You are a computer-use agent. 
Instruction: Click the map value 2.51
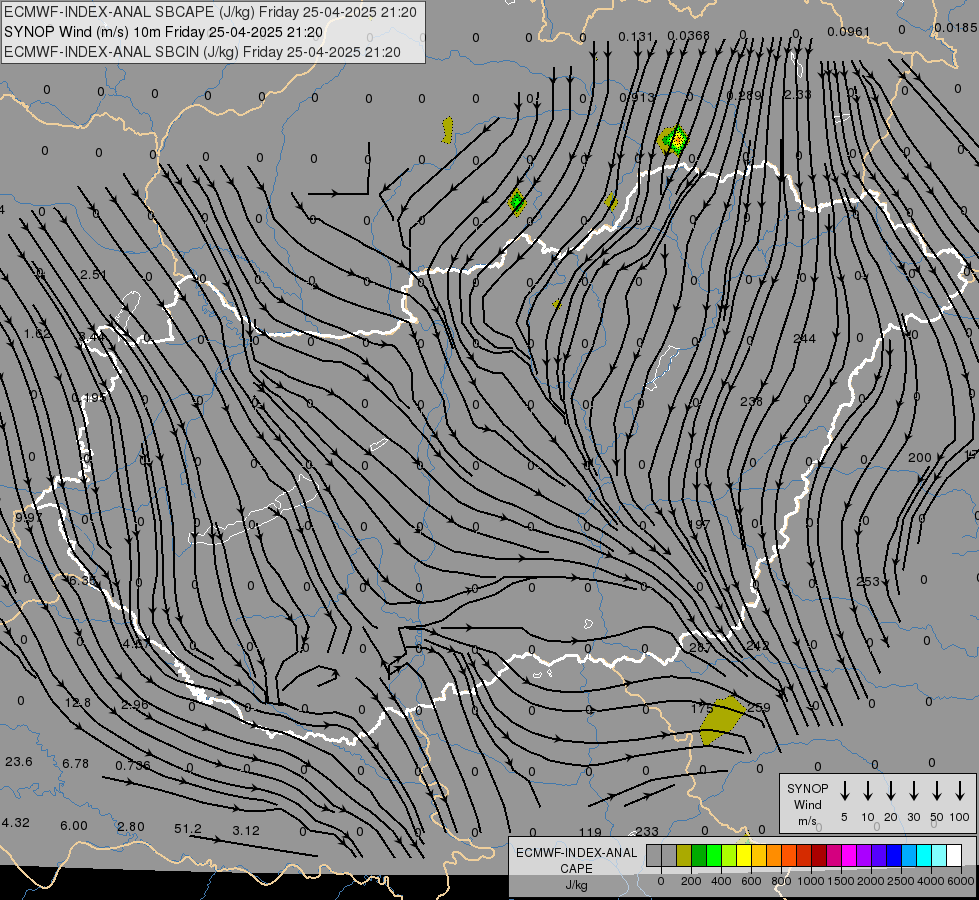pyautogui.click(x=94, y=274)
